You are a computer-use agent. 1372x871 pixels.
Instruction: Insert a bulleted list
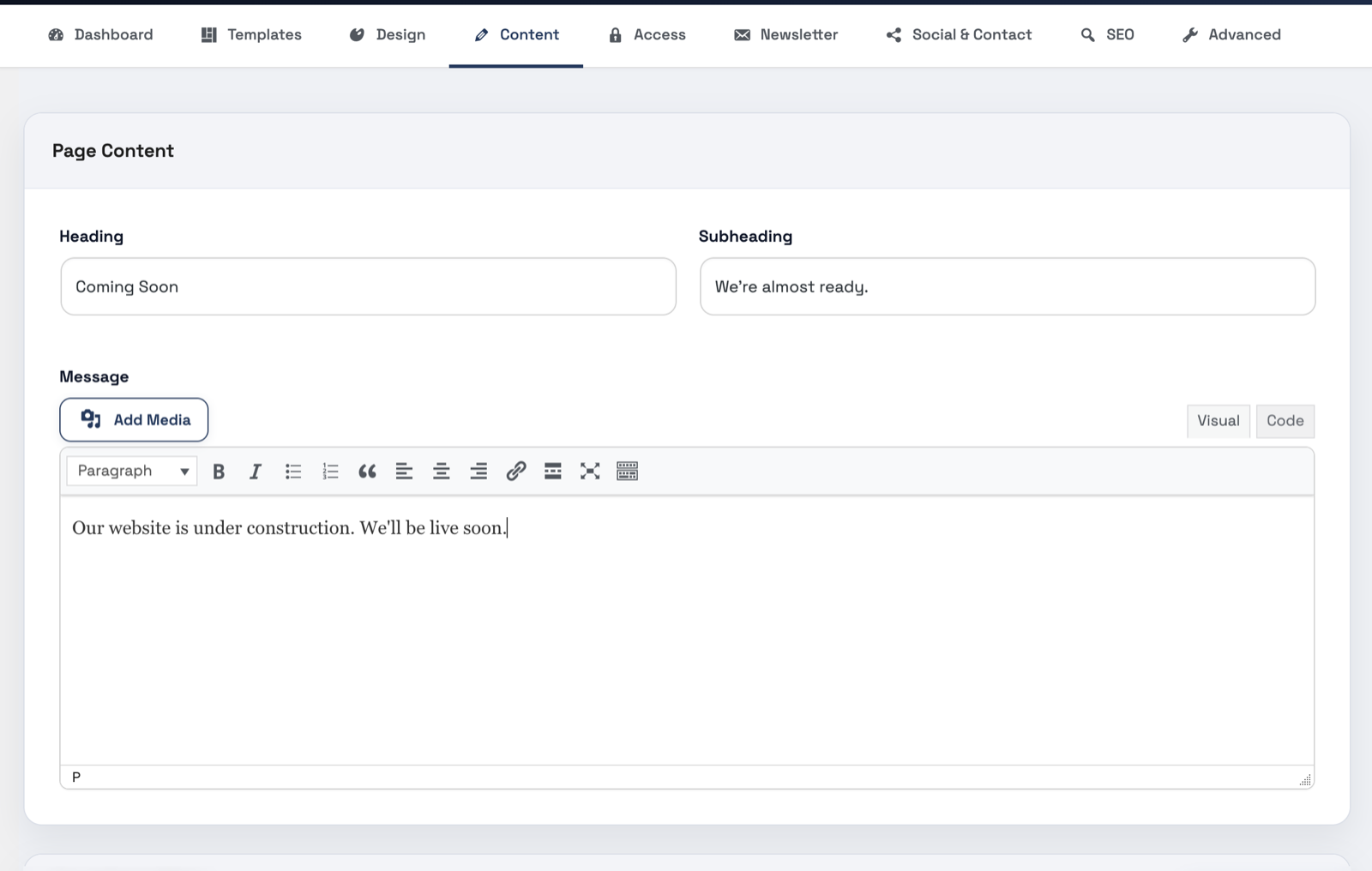coord(293,472)
